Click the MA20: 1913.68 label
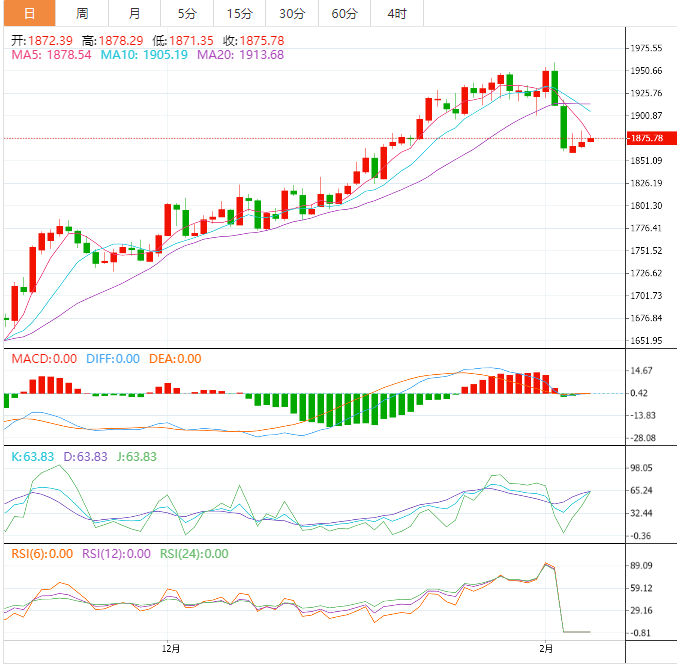677x670 pixels. click(x=240, y=55)
